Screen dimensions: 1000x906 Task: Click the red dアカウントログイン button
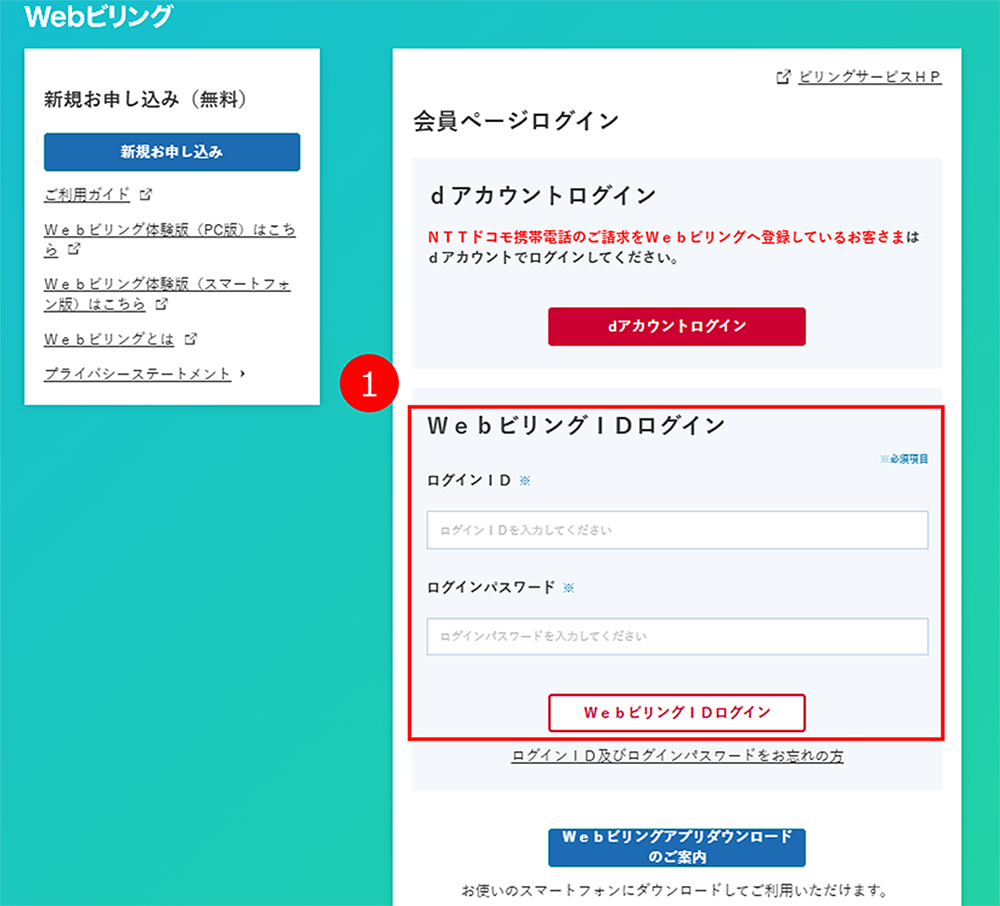coord(677,326)
